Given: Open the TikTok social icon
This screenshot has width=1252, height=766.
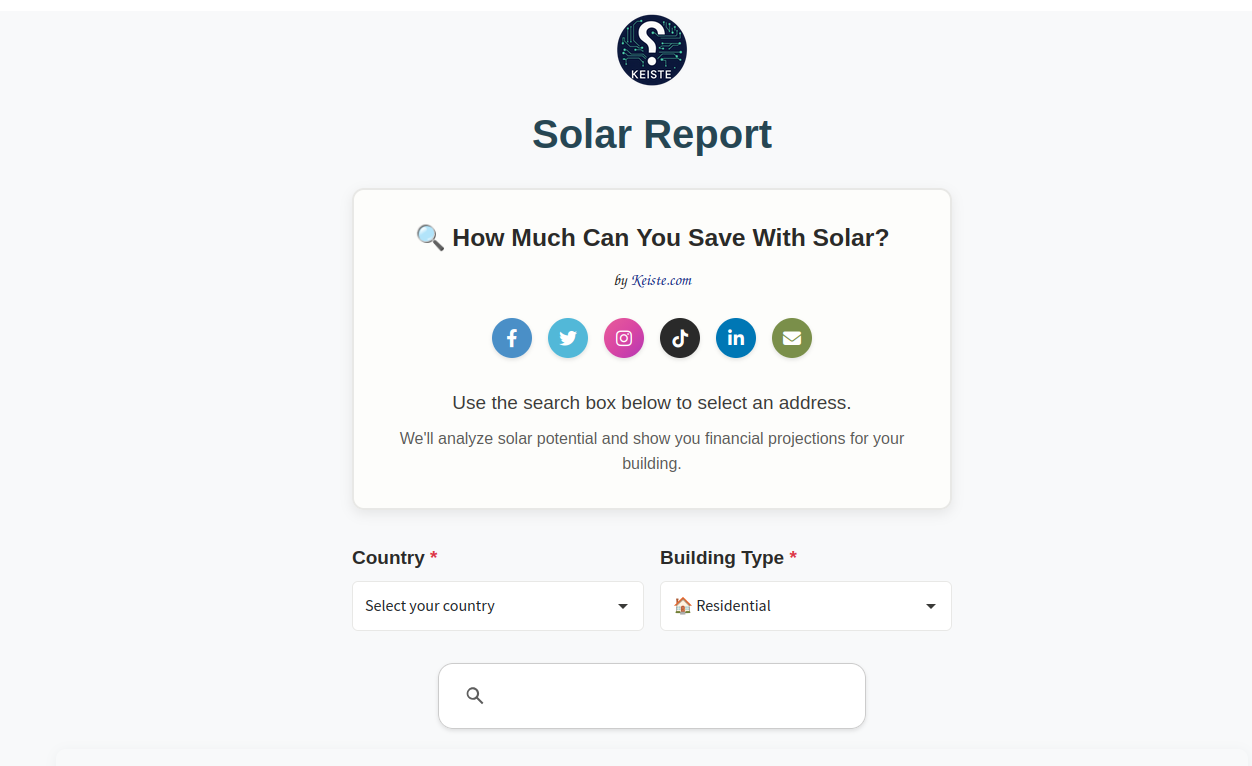Looking at the screenshot, I should point(680,338).
